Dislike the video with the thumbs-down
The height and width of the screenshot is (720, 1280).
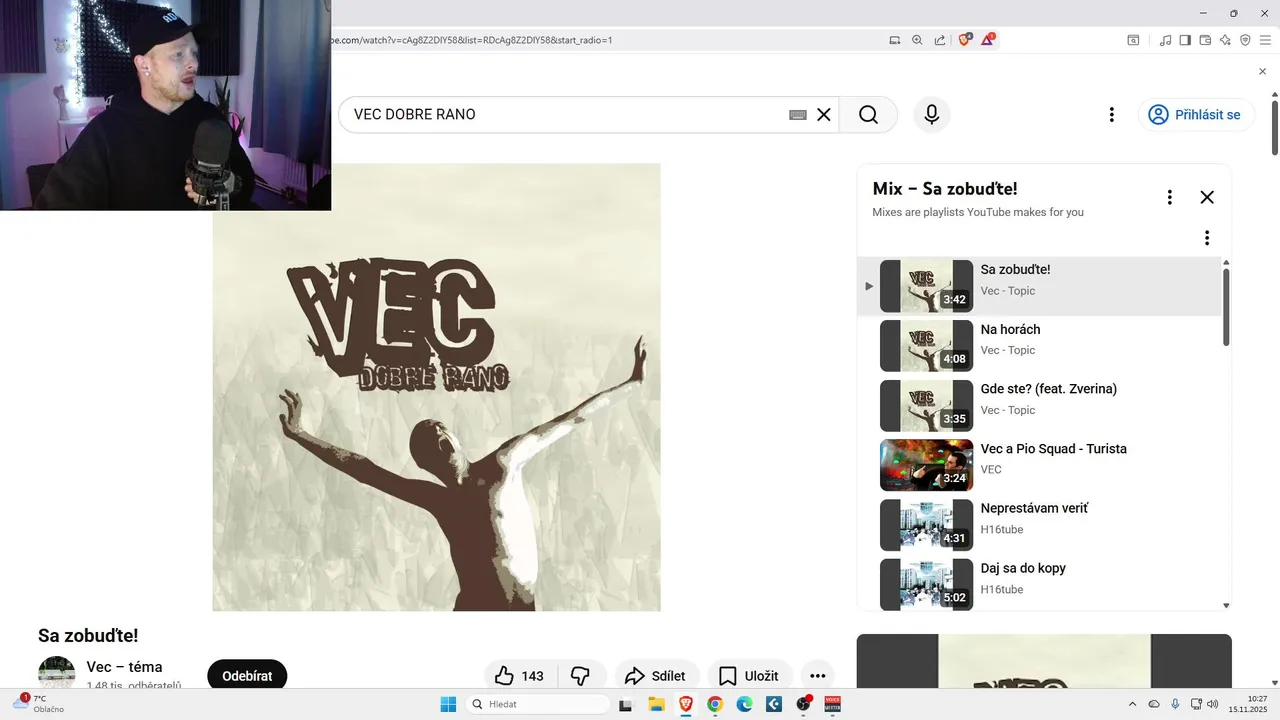(x=580, y=676)
